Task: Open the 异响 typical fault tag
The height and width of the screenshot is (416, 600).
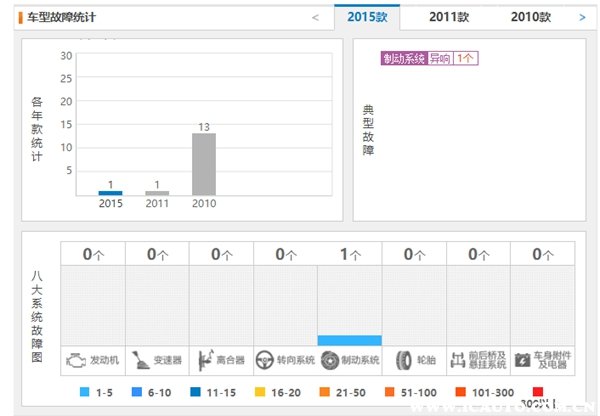Action: 440,58
